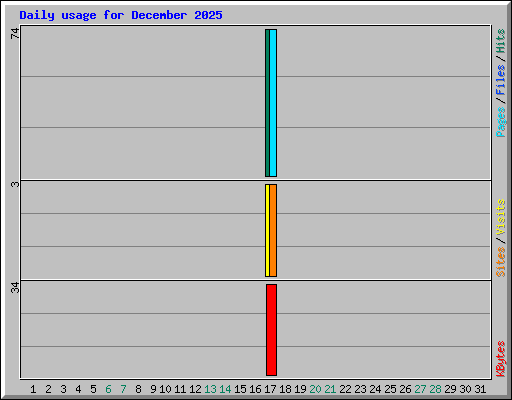Click green weekend day label 6
512x400 pixels.
pyautogui.click(x=108, y=389)
